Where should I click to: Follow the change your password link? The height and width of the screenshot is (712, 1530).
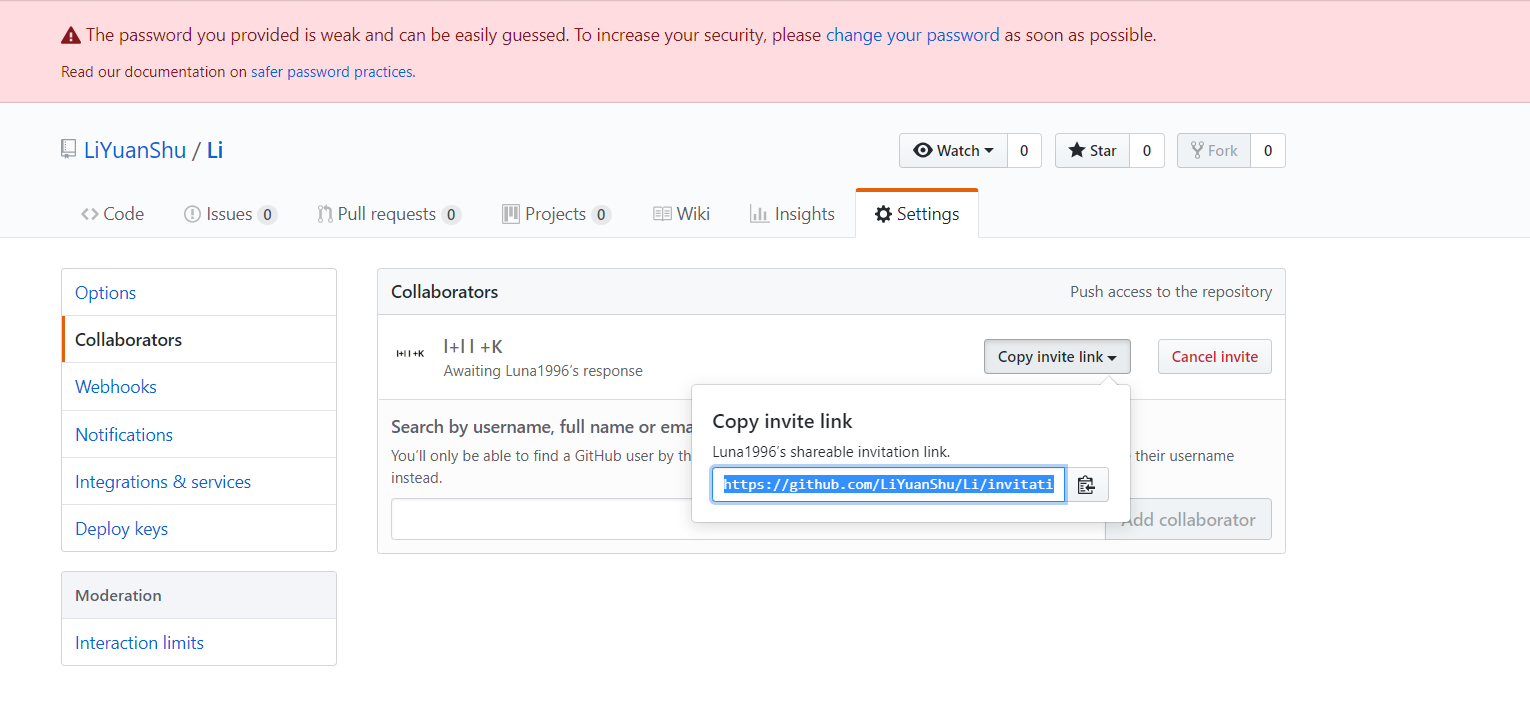tap(912, 35)
